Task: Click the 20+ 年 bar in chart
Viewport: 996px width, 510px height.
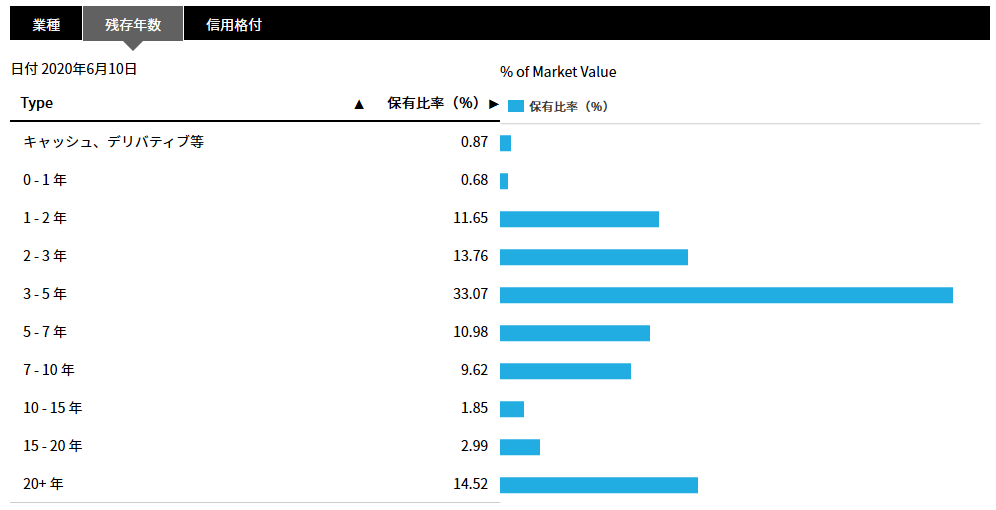Action: click(598, 485)
